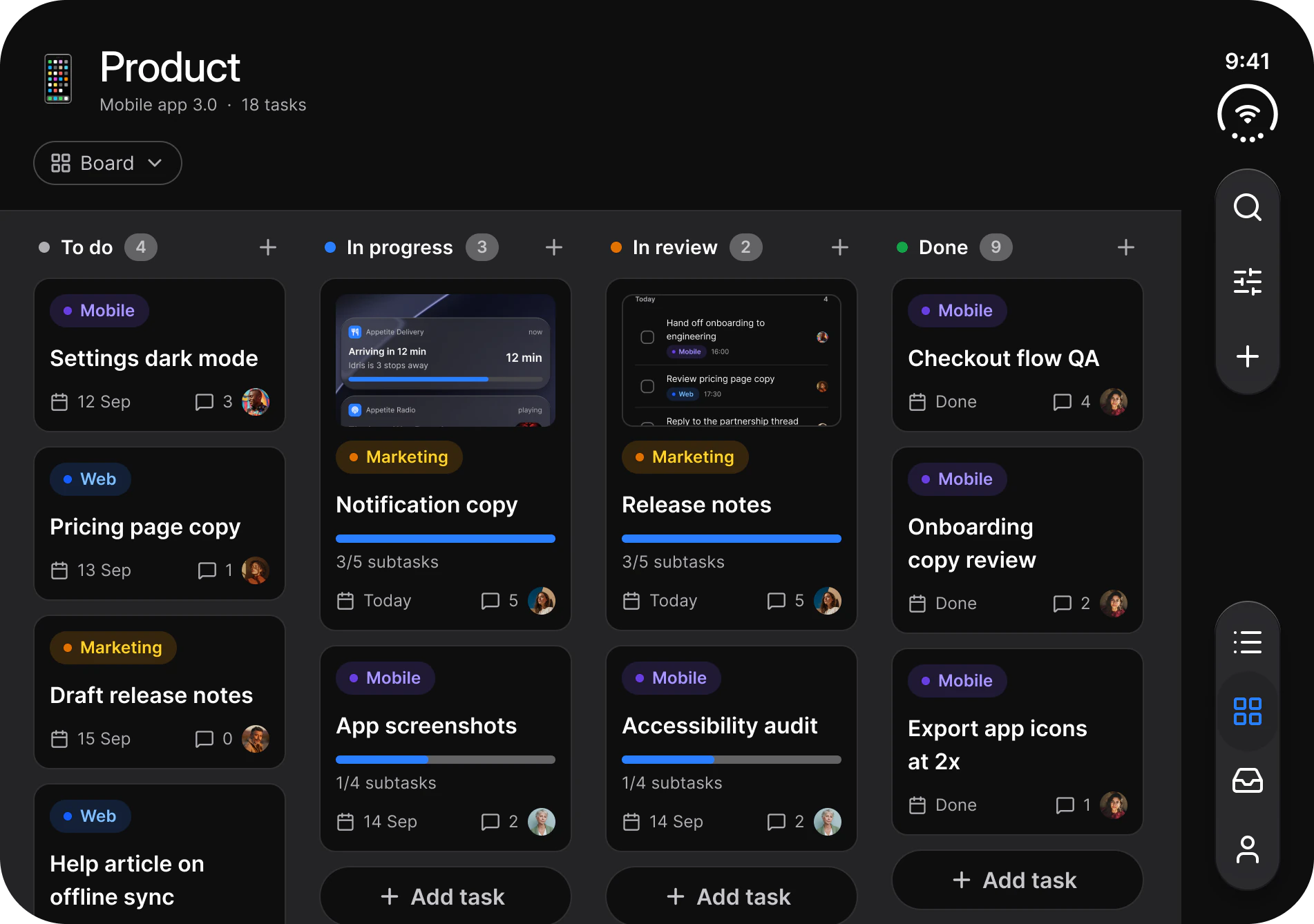The image size is (1314, 924).
Task: Open comments on Checkout flow QA card
Action: (1072, 402)
